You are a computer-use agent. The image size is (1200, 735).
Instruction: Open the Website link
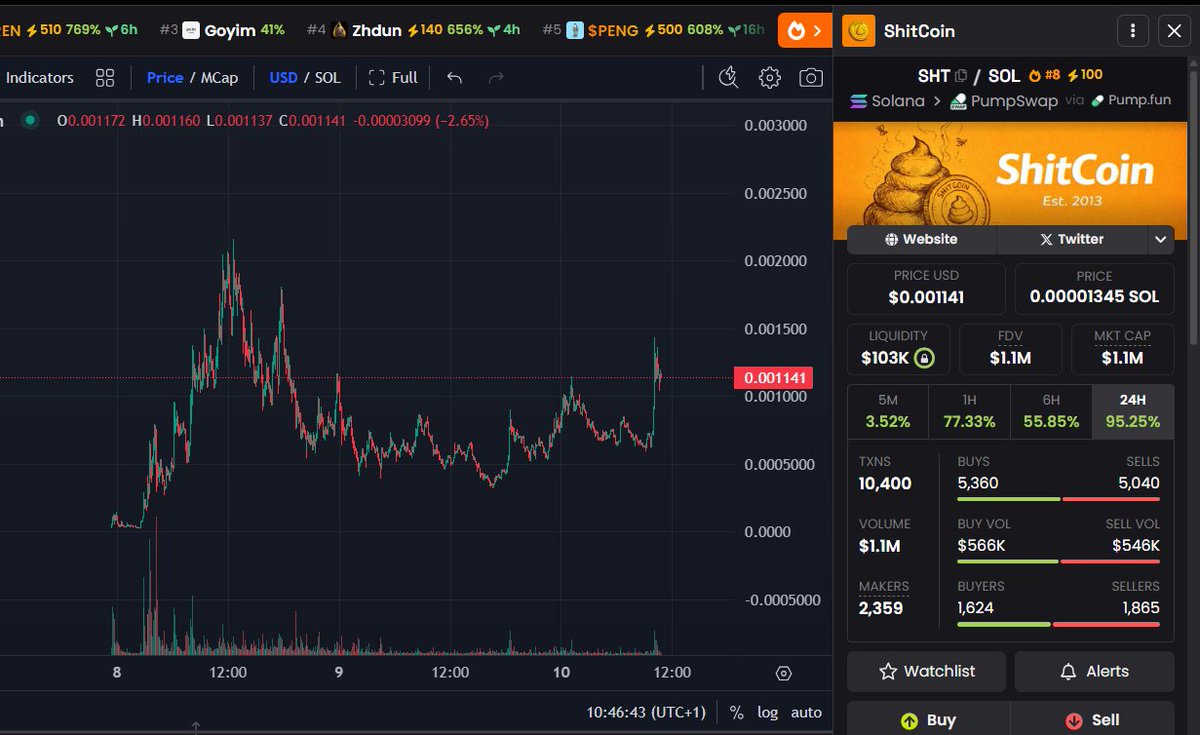[921, 239]
